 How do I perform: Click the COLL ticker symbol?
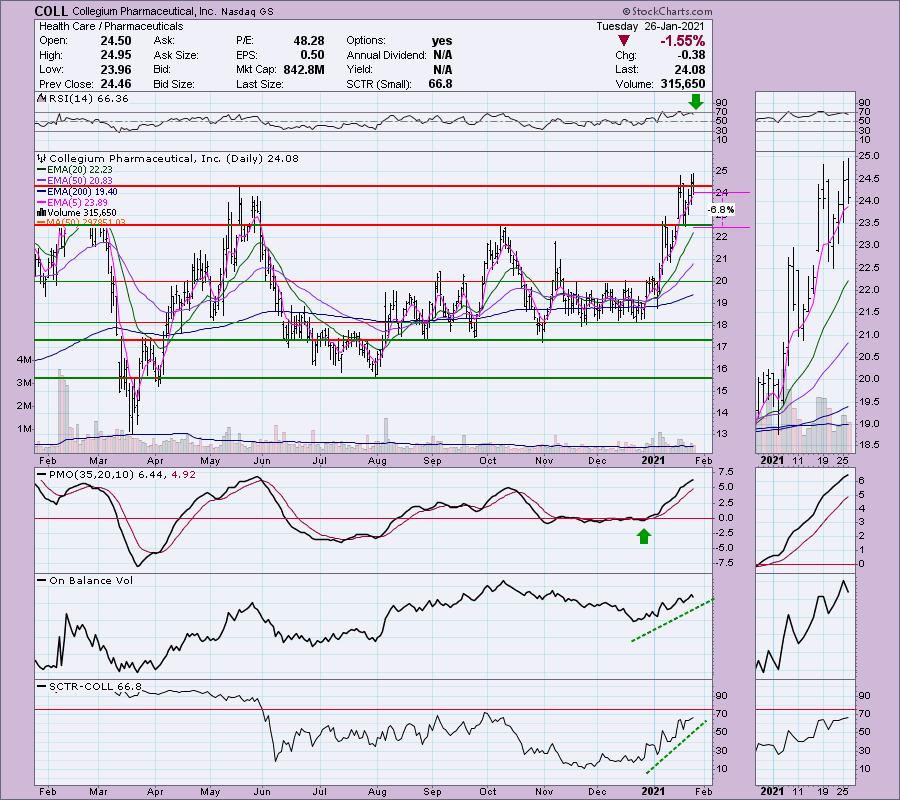tap(51, 11)
